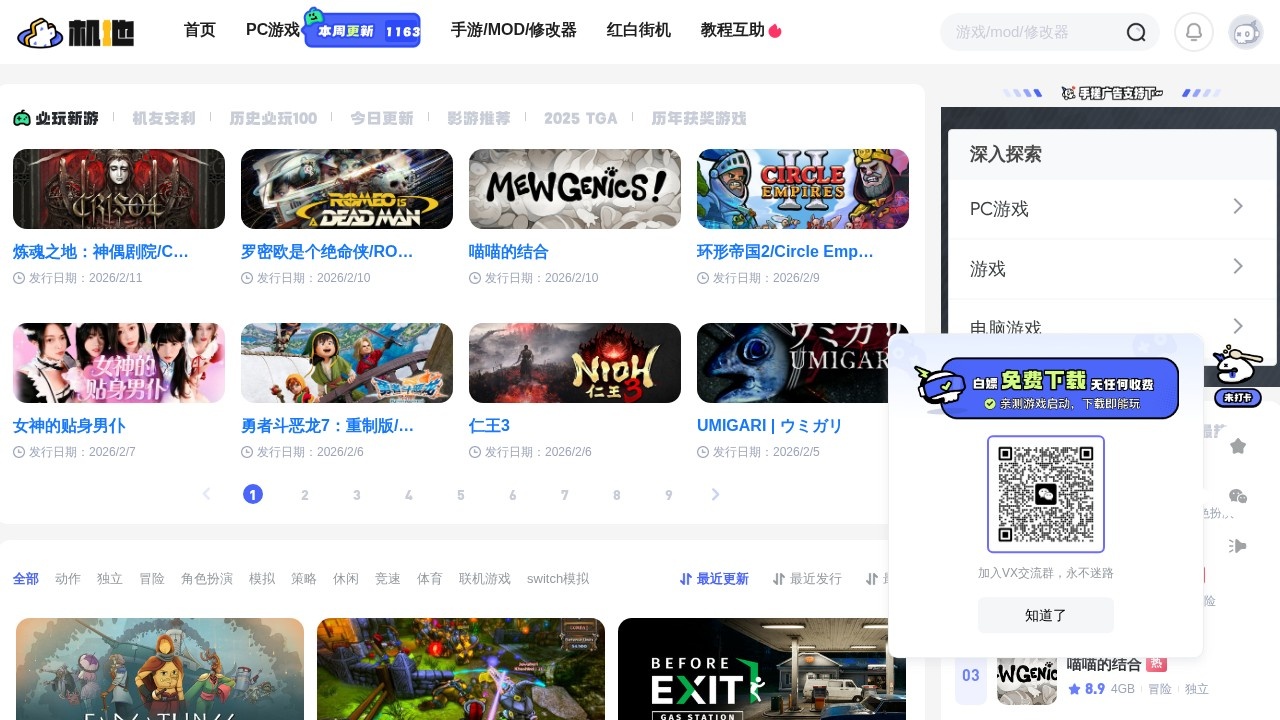Click the star favorites icon in sidebar

[1238, 446]
